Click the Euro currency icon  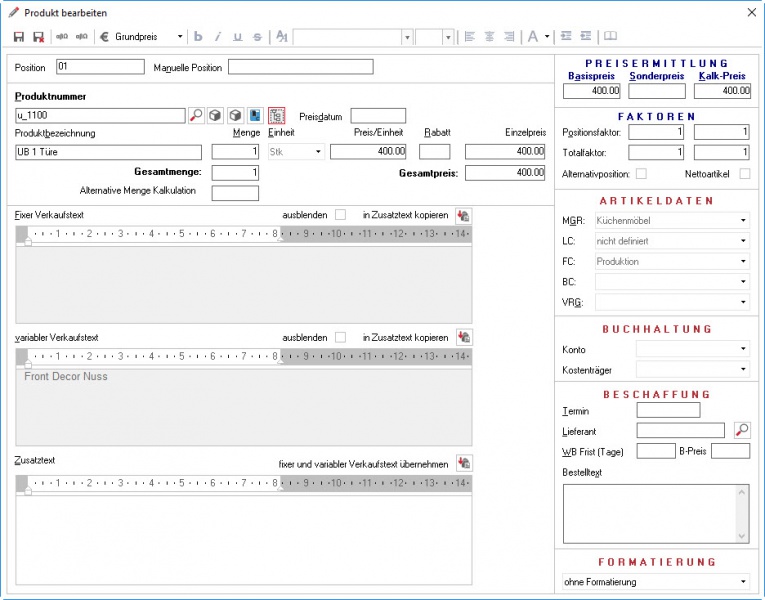pos(104,37)
